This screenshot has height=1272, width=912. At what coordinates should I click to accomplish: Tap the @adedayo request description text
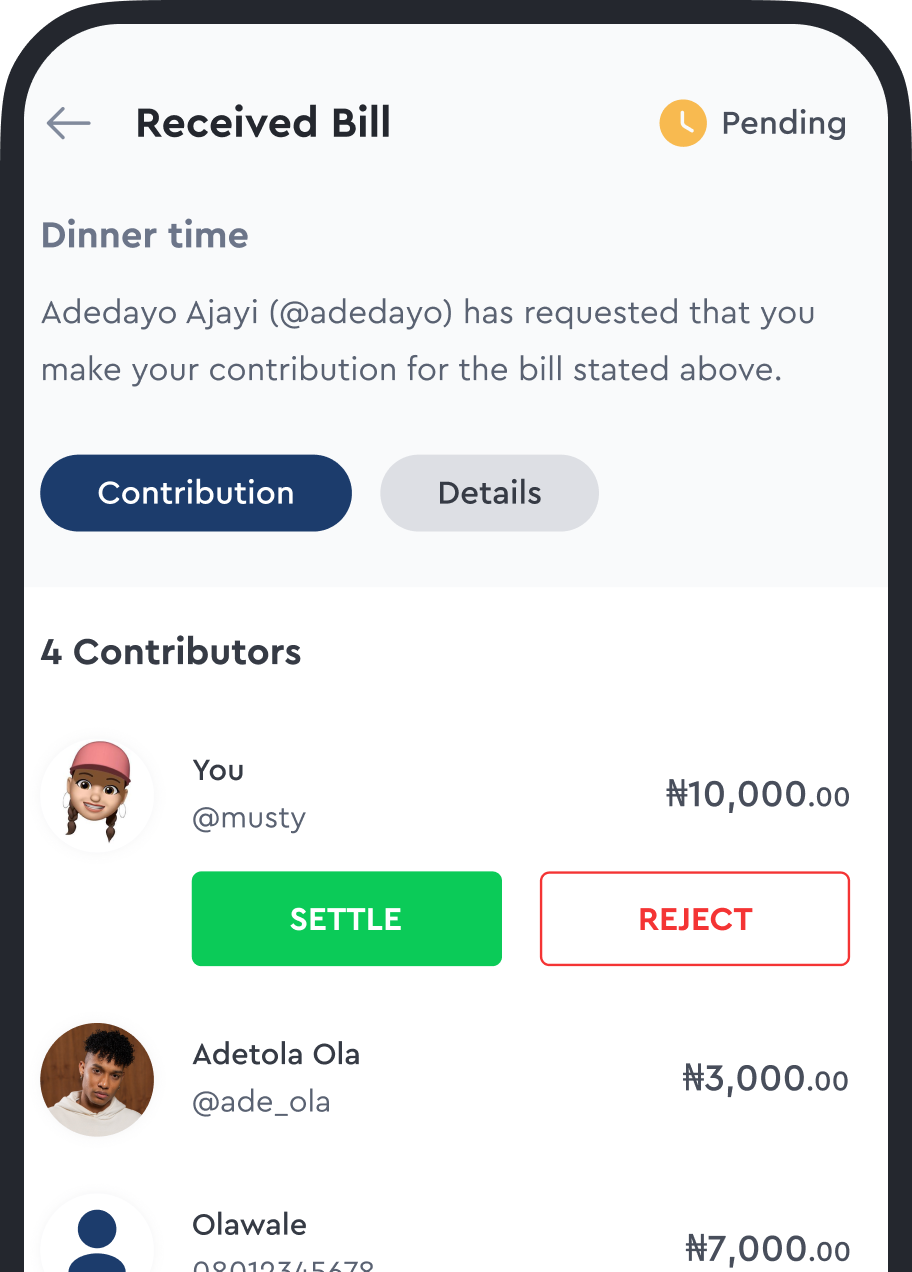click(x=427, y=341)
